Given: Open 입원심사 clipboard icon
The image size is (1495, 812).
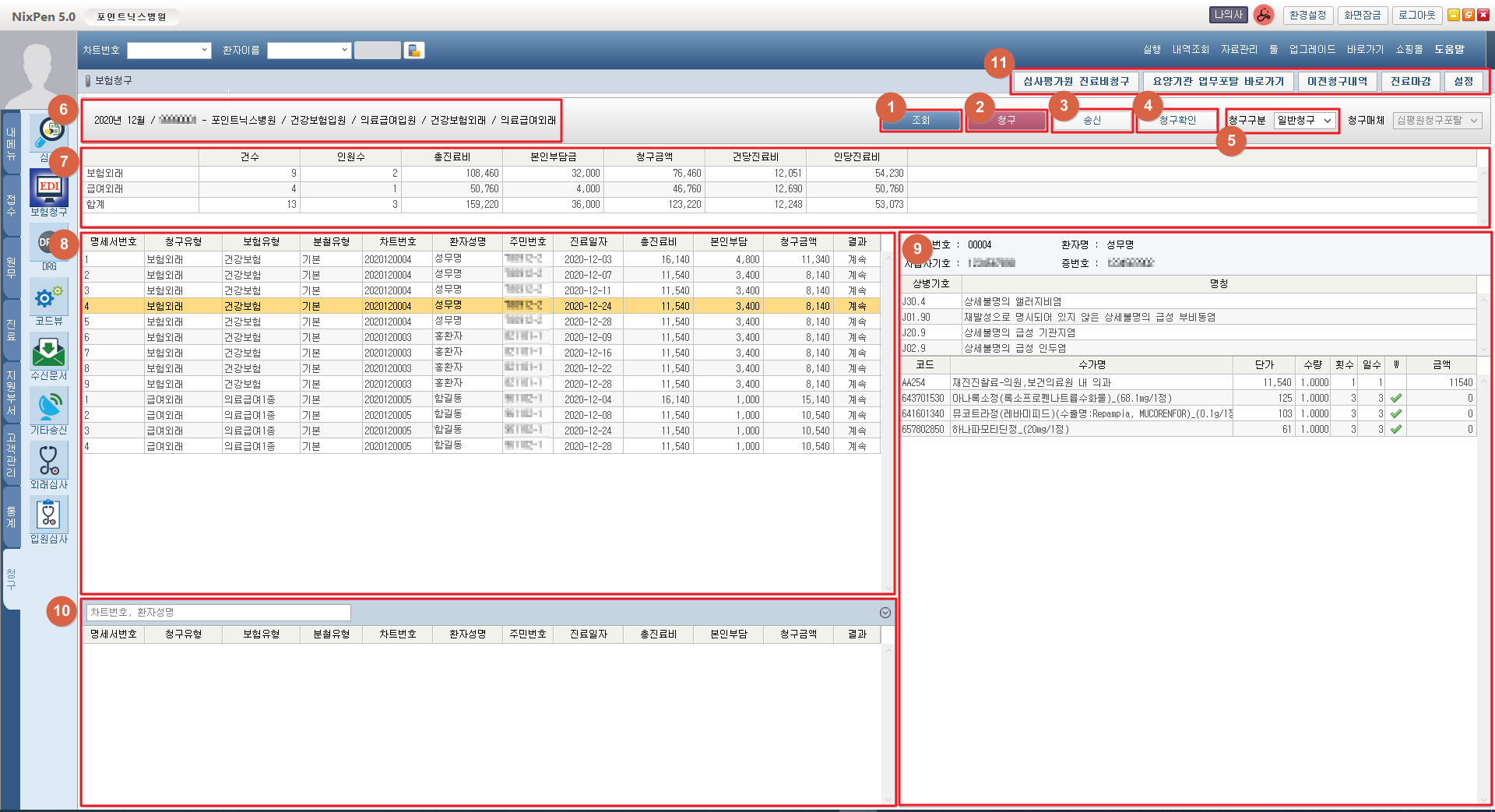Looking at the screenshot, I should [x=48, y=515].
